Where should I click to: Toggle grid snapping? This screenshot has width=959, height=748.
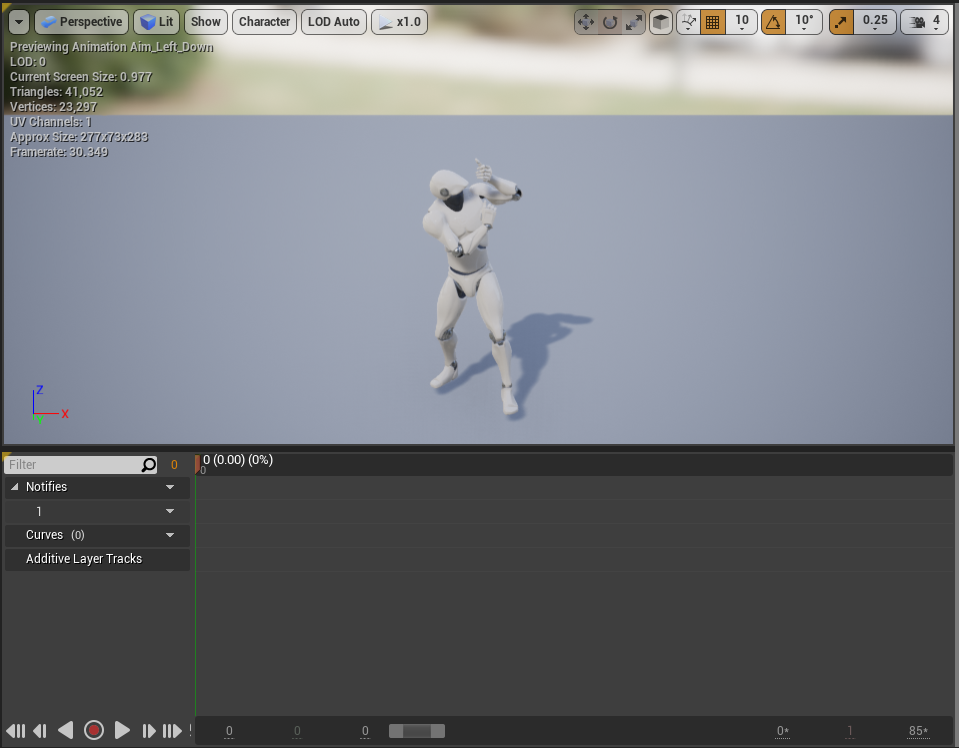click(x=713, y=23)
